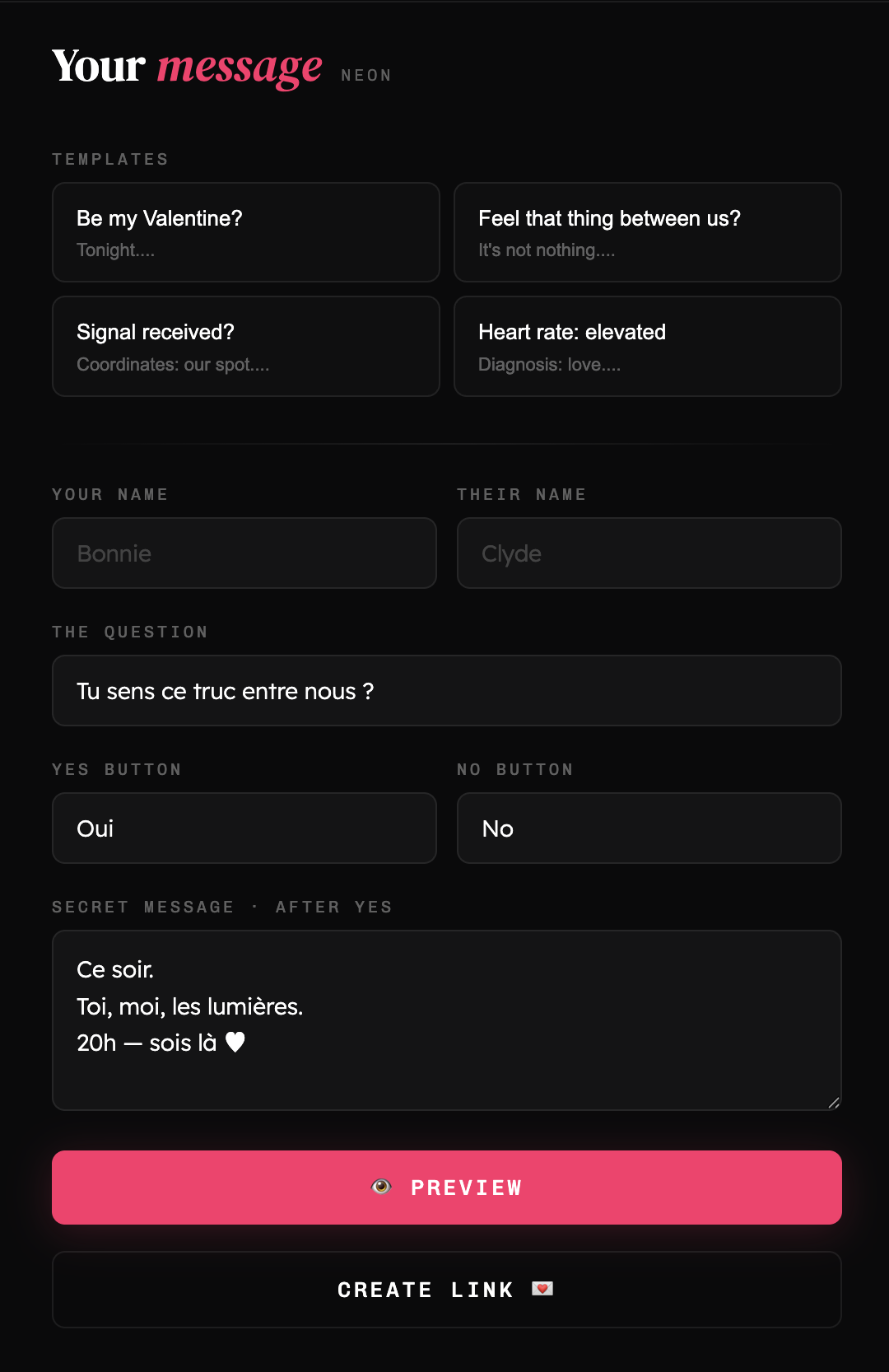Click the heart symbol in the secret message
The height and width of the screenshot is (1372, 889).
235,1043
